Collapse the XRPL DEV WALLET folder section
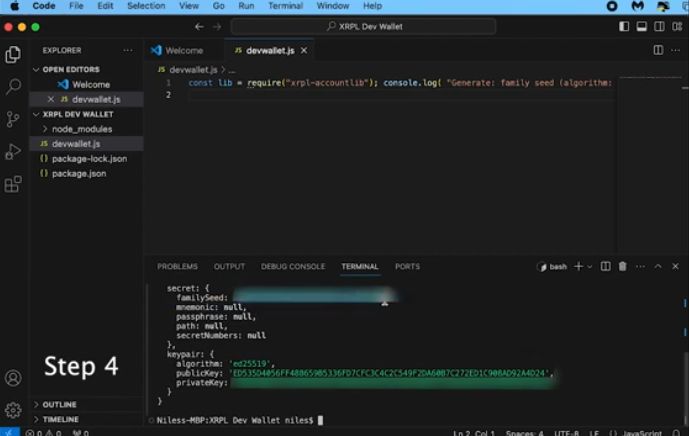The width and height of the screenshot is (689, 436). point(78,114)
